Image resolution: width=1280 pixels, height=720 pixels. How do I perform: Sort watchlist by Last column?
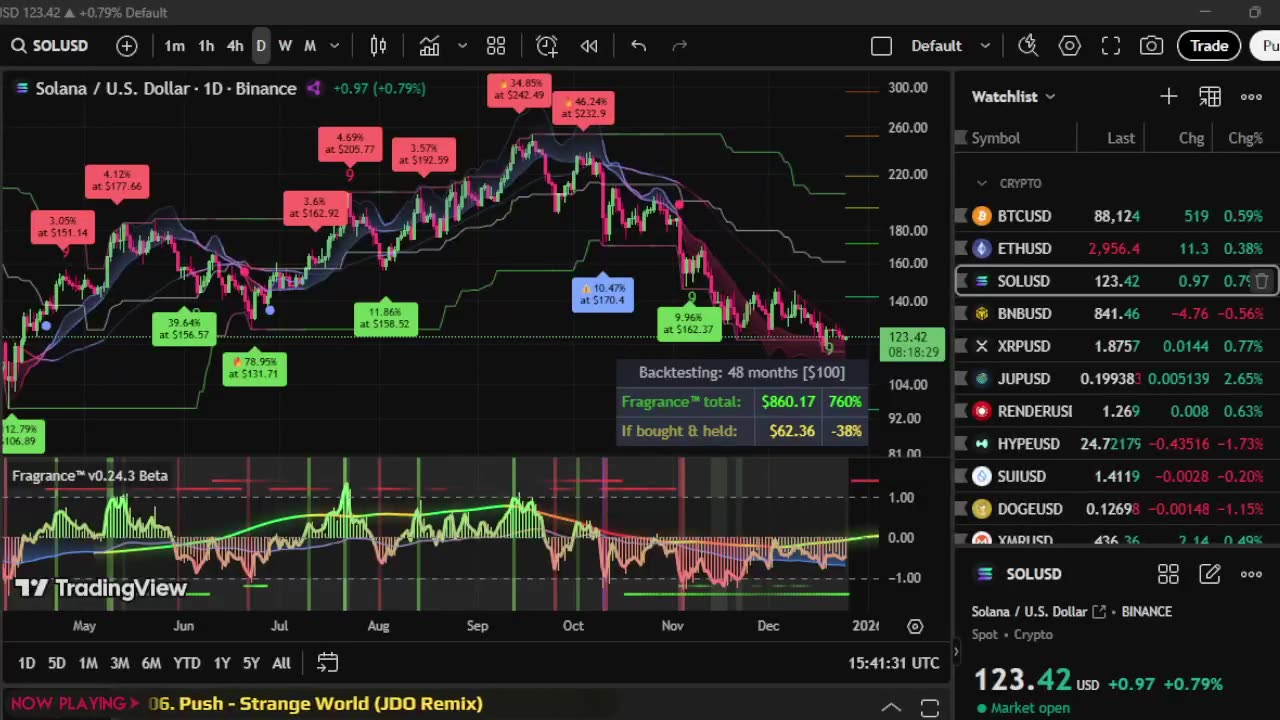point(1121,138)
